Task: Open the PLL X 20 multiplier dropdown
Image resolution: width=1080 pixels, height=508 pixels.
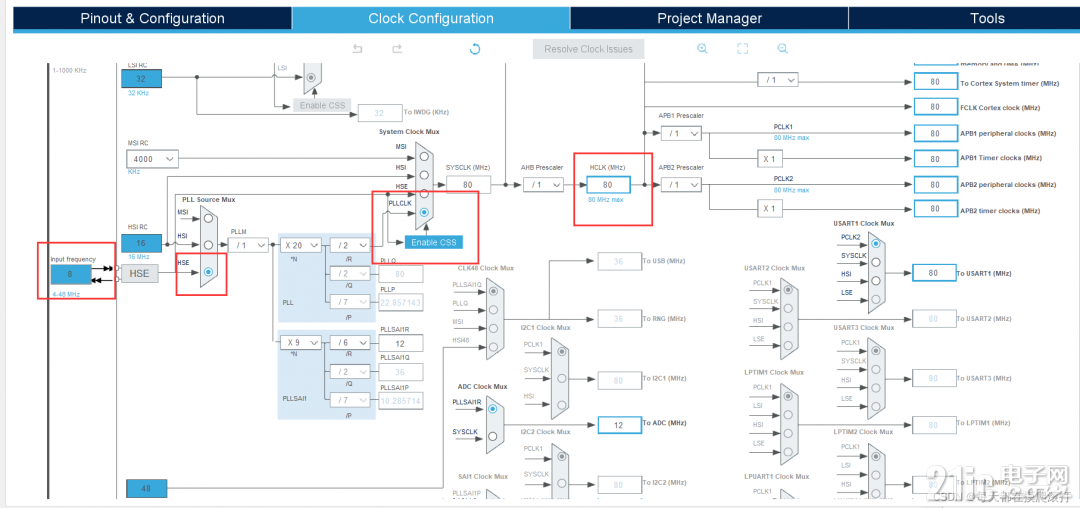Action: (x=301, y=244)
